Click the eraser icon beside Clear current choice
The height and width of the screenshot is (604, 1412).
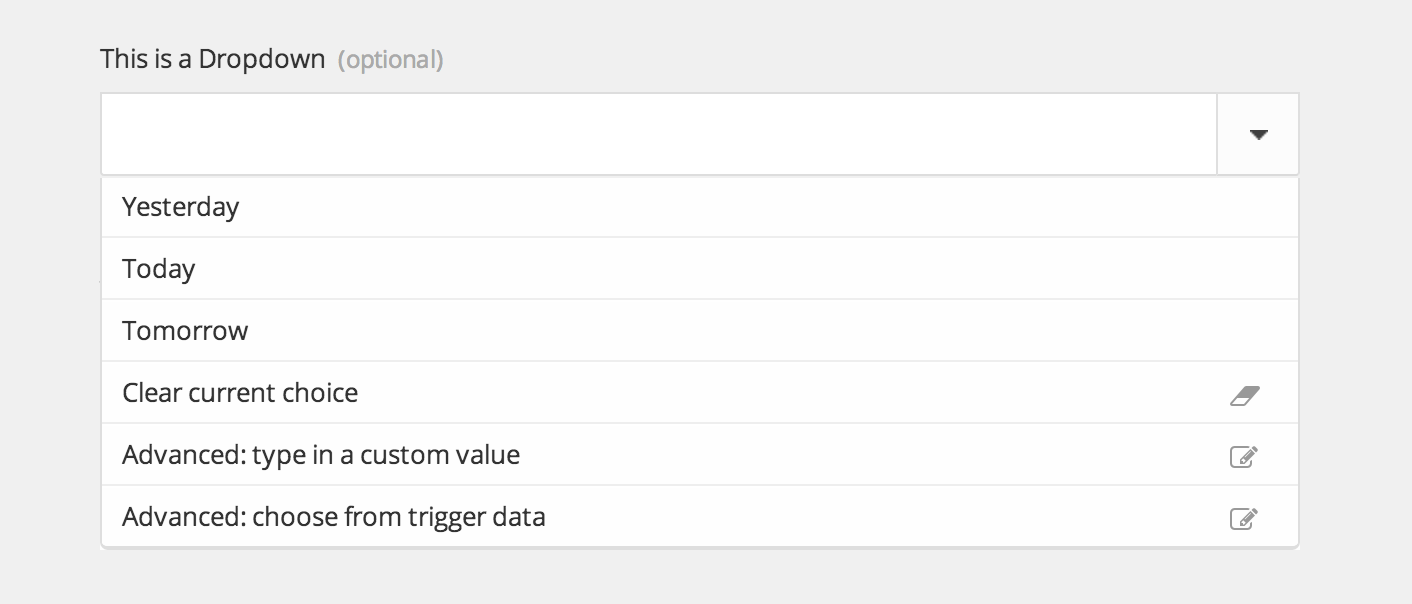[1244, 395]
